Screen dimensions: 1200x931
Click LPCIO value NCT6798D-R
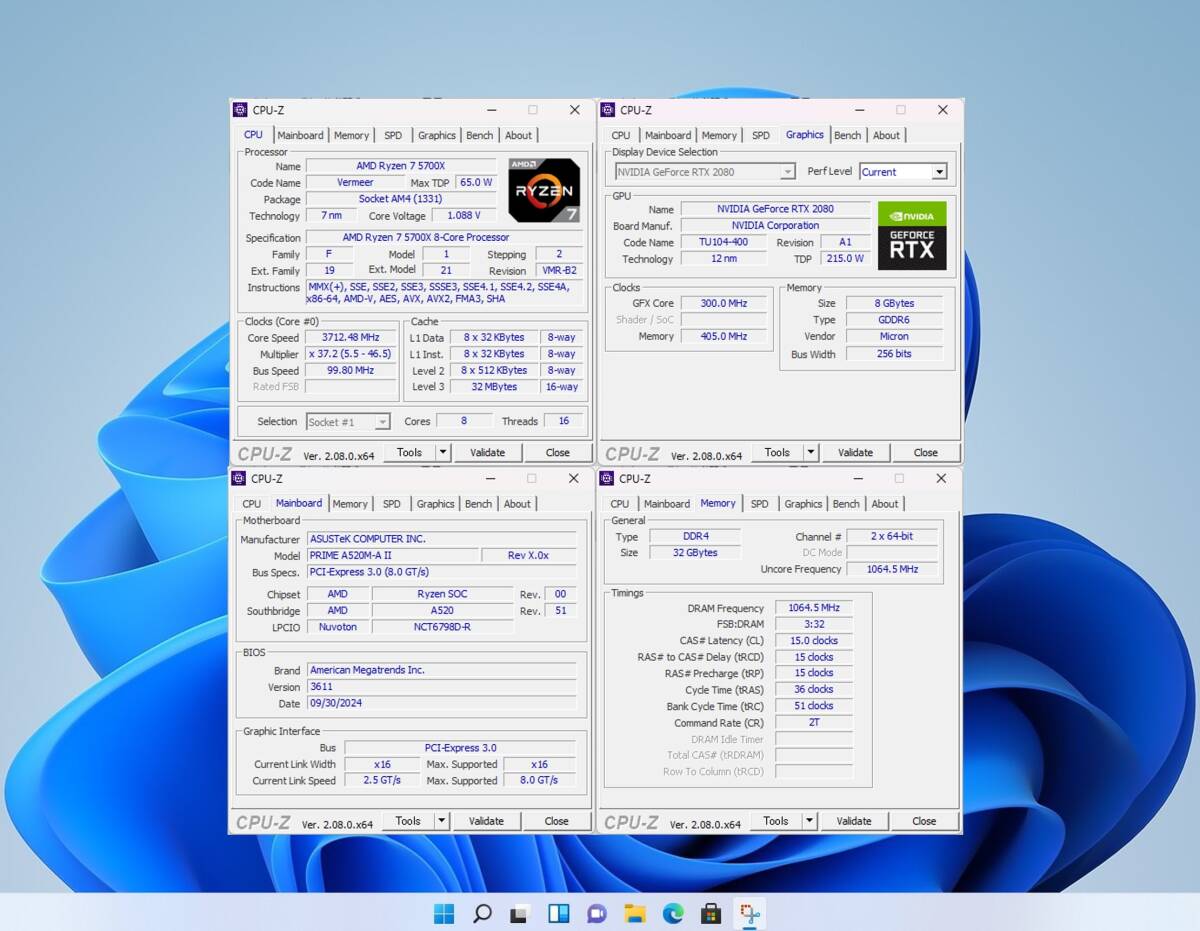pos(443,626)
